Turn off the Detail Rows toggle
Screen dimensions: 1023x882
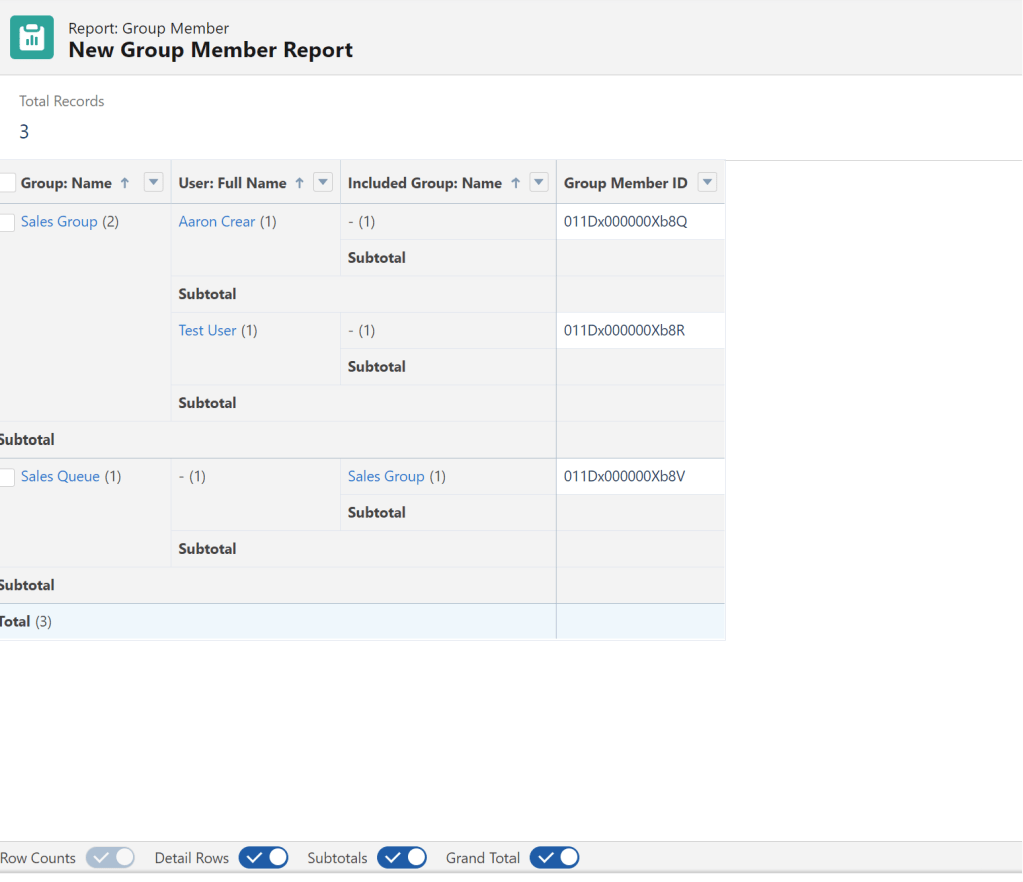(x=264, y=858)
